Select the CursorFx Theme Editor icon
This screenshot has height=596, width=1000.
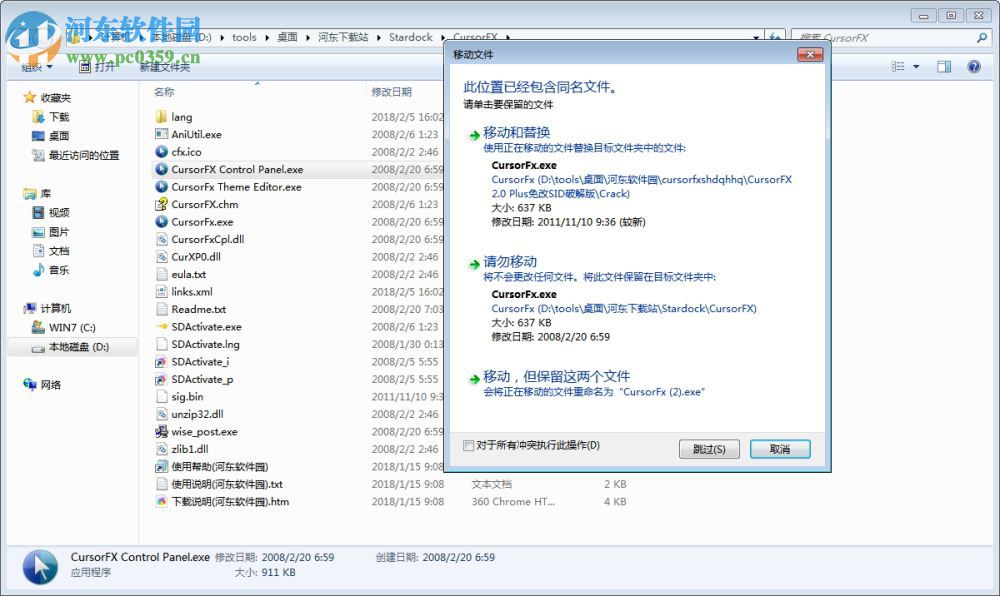tap(162, 187)
